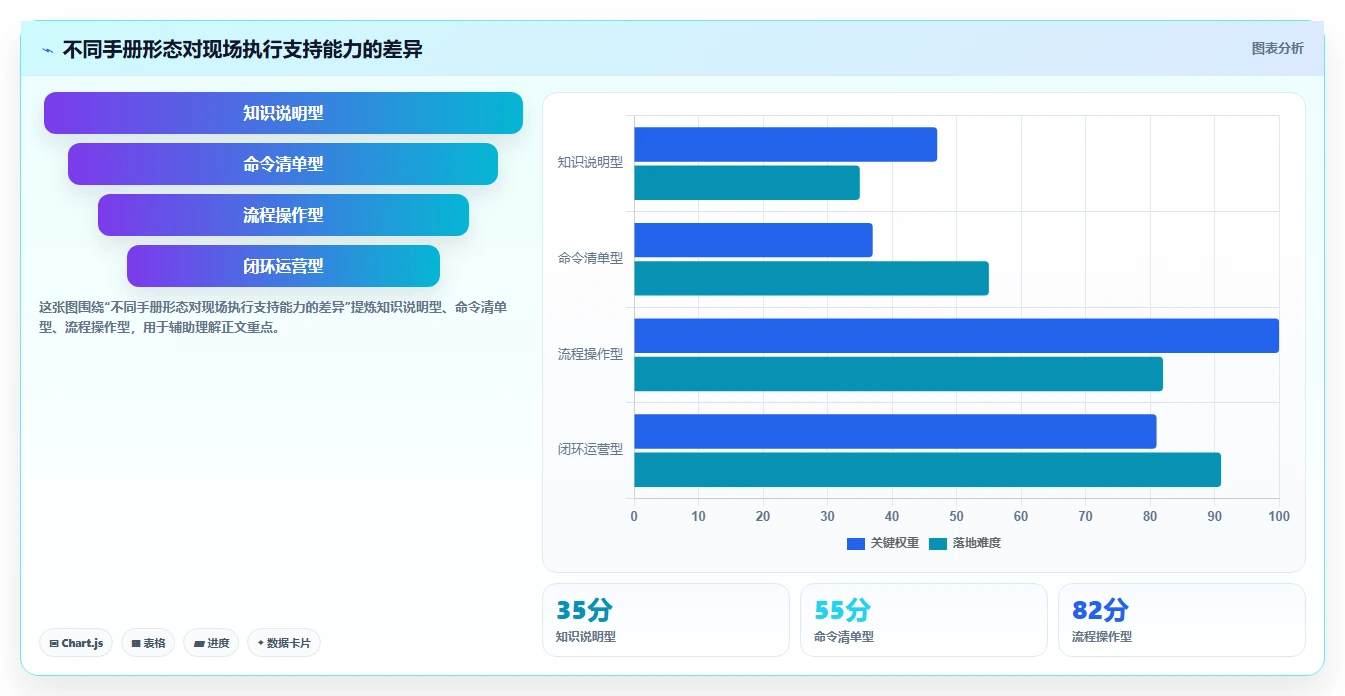The image size is (1345, 696).
Task: Open the 35分 知识说明型 data card
Action: [x=666, y=620]
